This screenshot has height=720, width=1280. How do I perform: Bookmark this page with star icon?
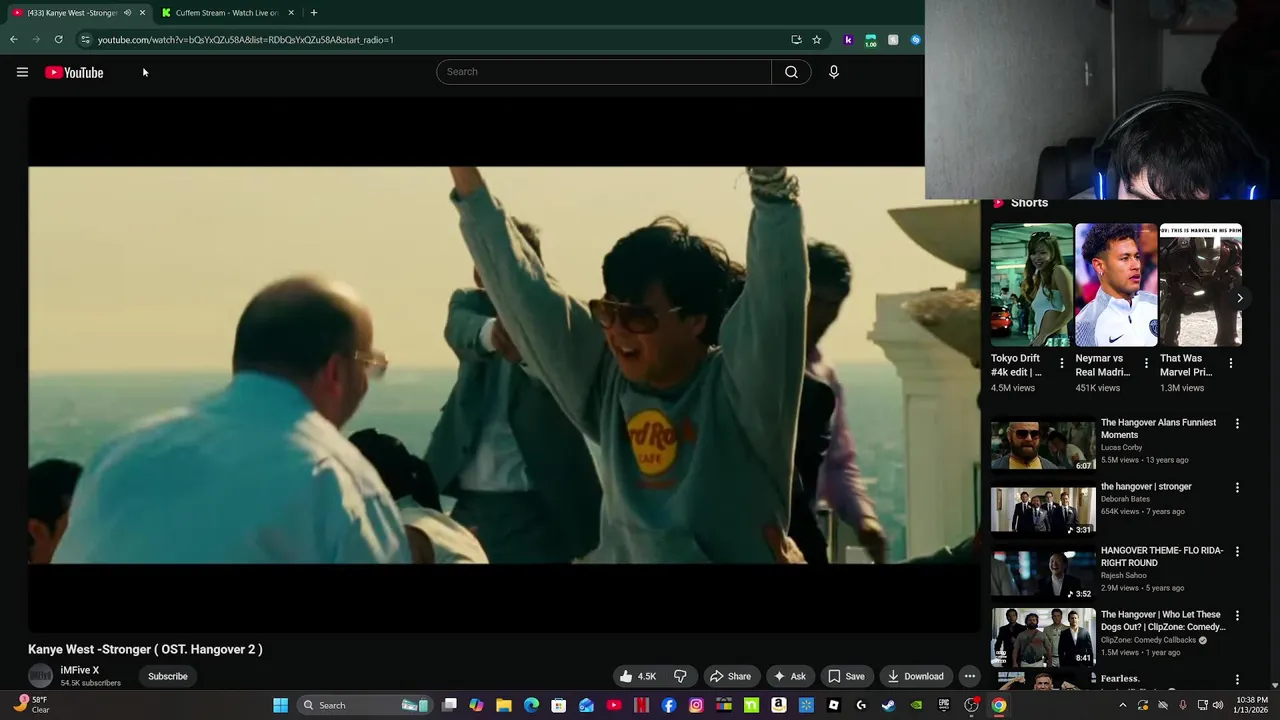[x=817, y=40]
